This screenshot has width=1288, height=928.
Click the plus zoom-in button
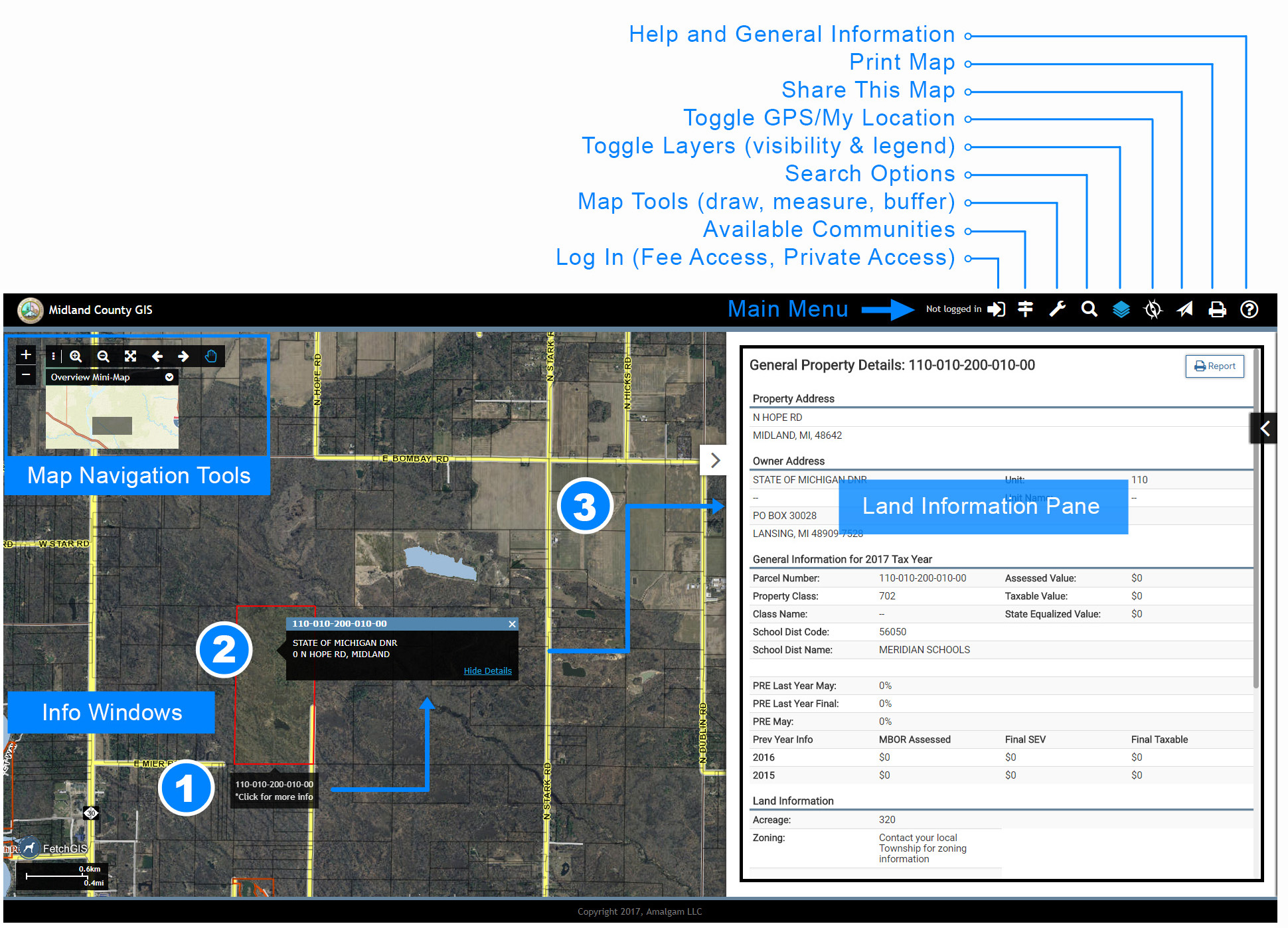(26, 355)
